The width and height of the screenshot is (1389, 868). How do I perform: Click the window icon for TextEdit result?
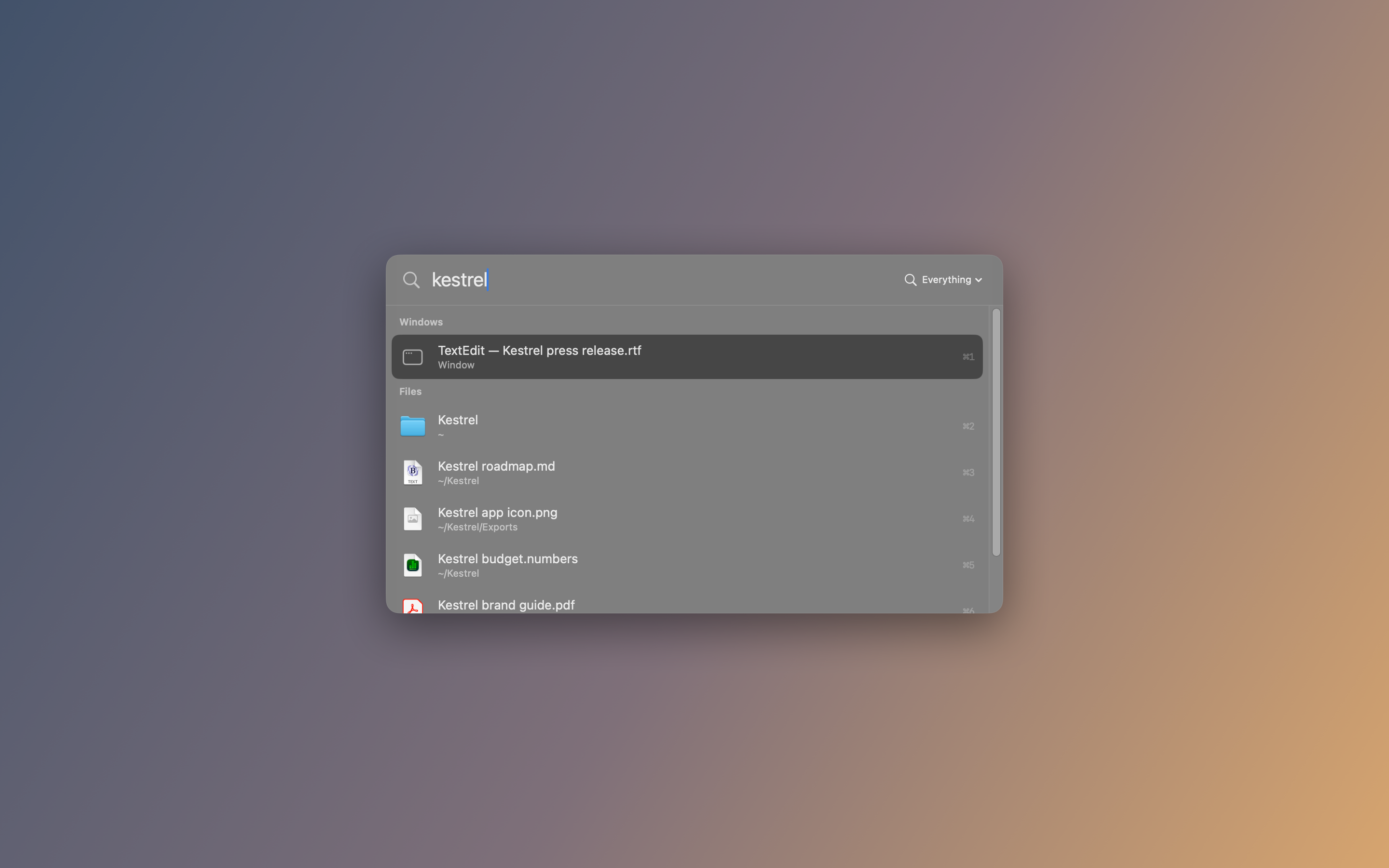click(413, 357)
